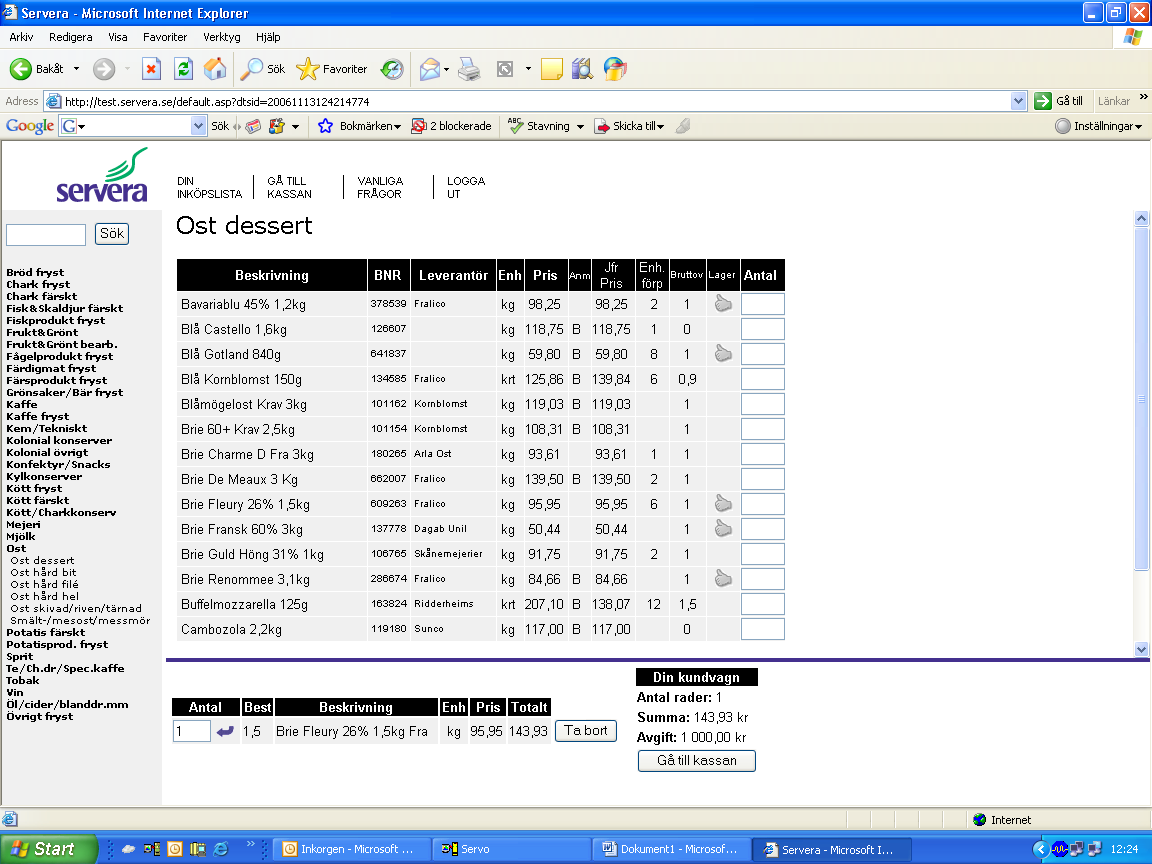Click the update arrow next to cart quantity

[x=226, y=731]
